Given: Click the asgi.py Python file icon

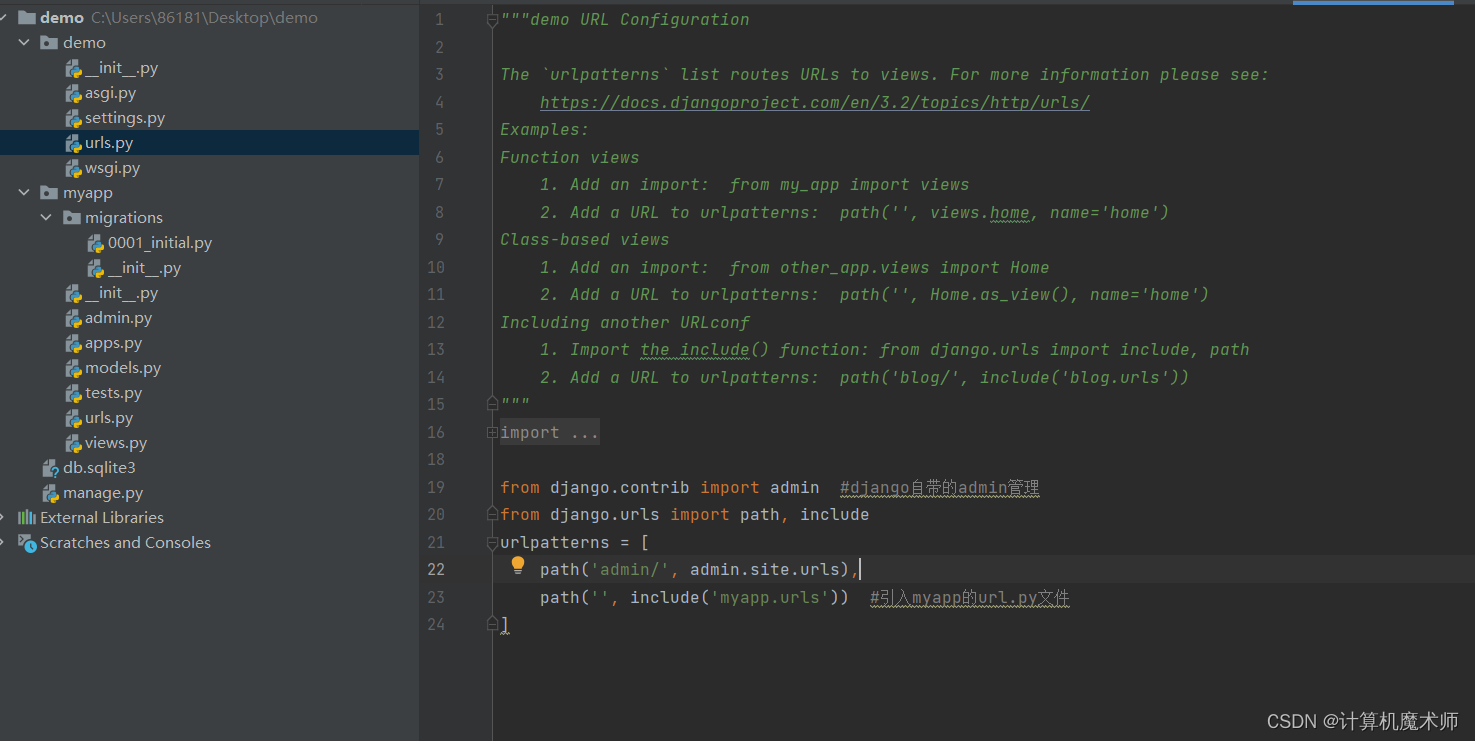Looking at the screenshot, I should click(x=73, y=93).
